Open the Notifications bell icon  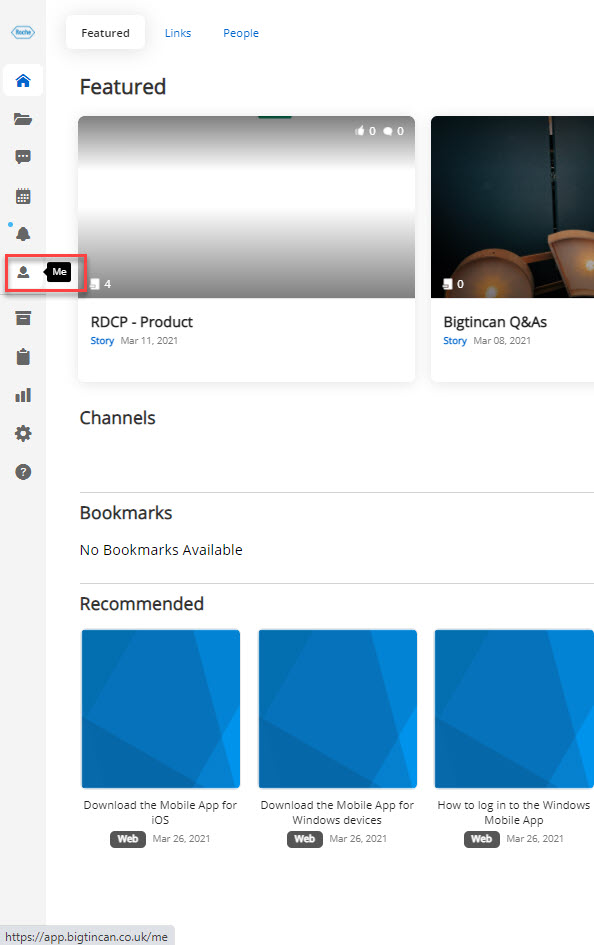(x=23, y=234)
